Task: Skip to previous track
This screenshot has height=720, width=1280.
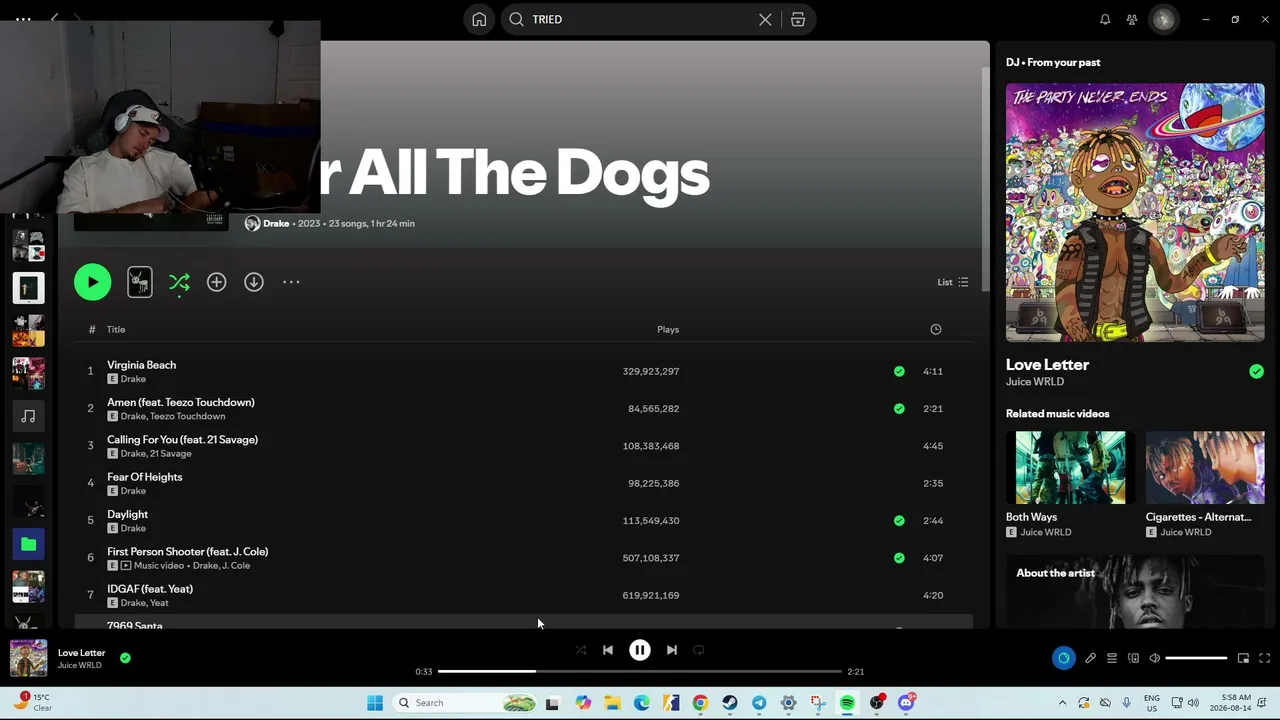Action: click(608, 650)
